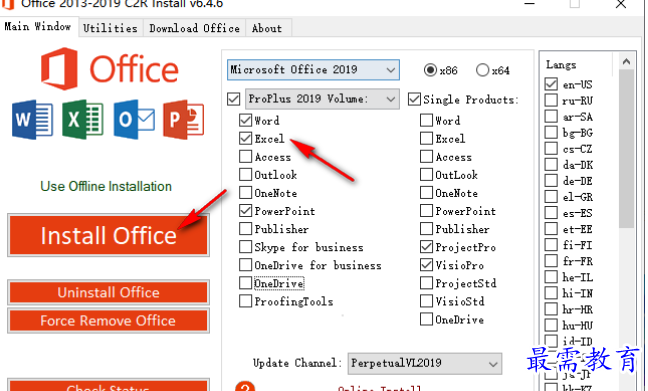Screen dimensions: 648x391
Task: Click the Update Channel label text
Action: pos(297,363)
